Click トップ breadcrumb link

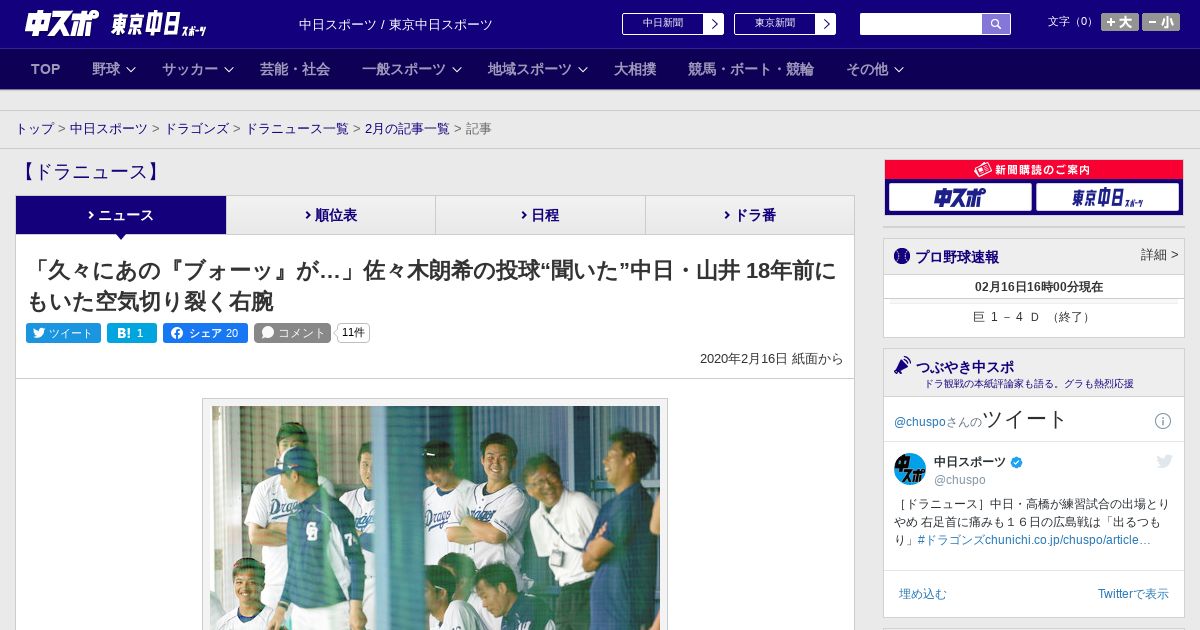pos(34,129)
